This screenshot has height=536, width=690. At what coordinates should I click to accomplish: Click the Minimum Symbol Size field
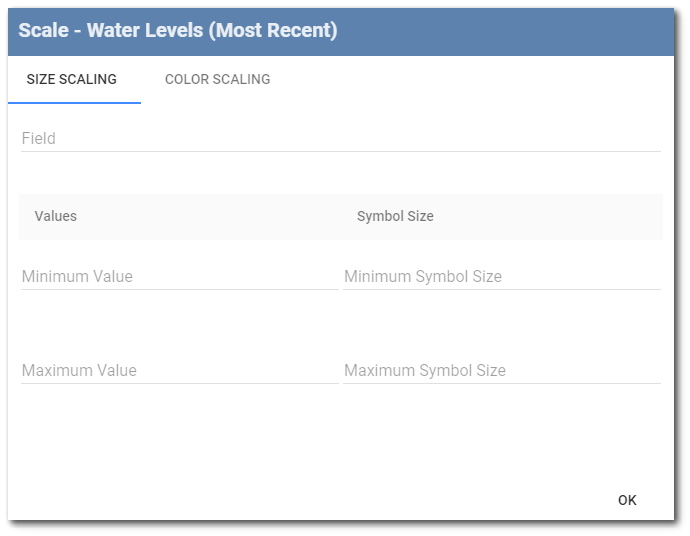(501, 276)
